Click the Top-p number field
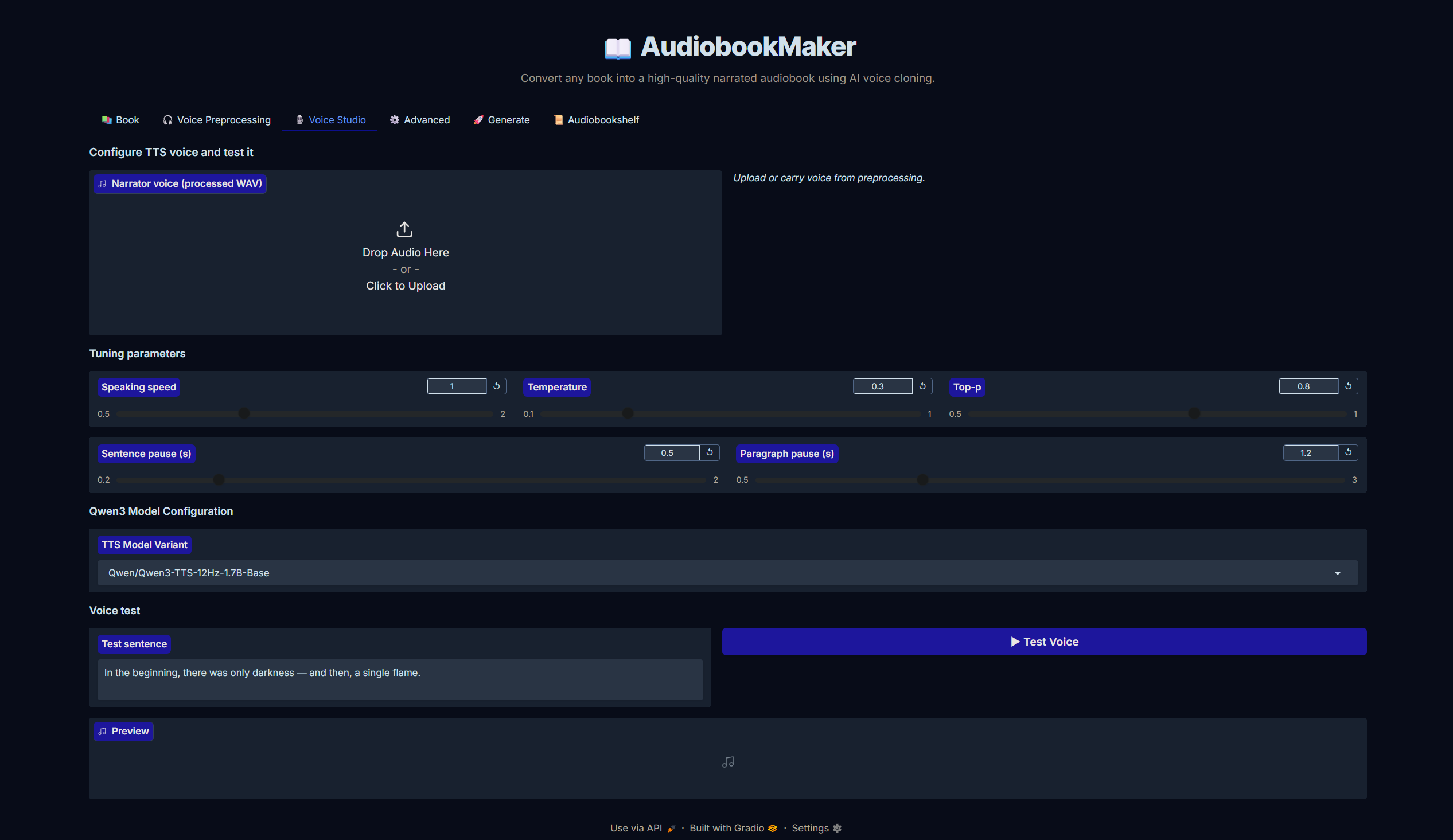This screenshot has height=840, width=1453. 1308,386
